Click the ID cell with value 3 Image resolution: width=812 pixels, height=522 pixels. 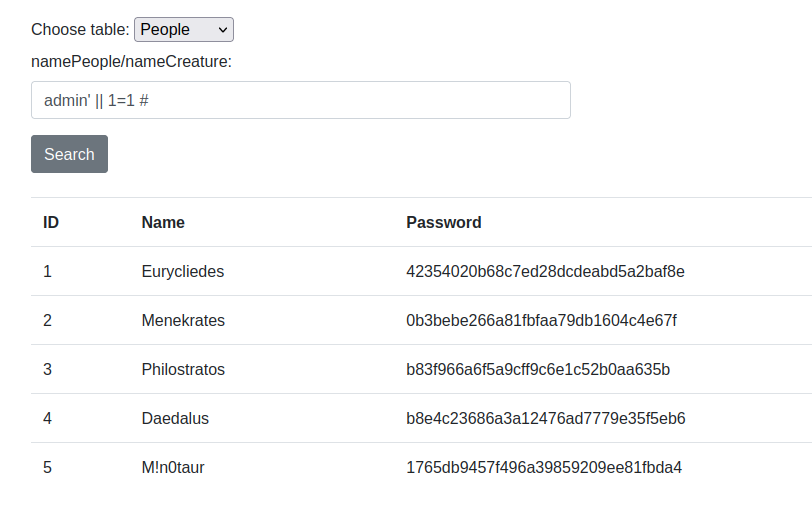(x=47, y=369)
